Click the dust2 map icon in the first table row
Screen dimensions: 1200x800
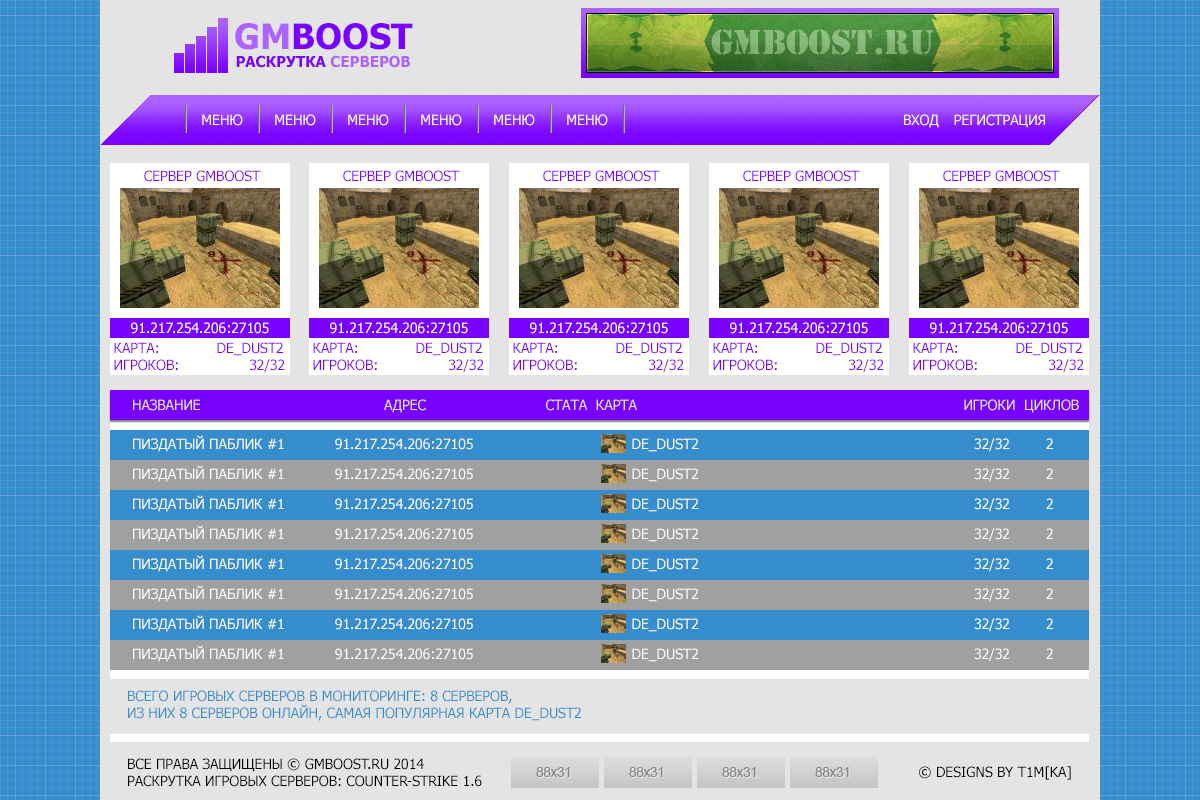click(x=613, y=444)
